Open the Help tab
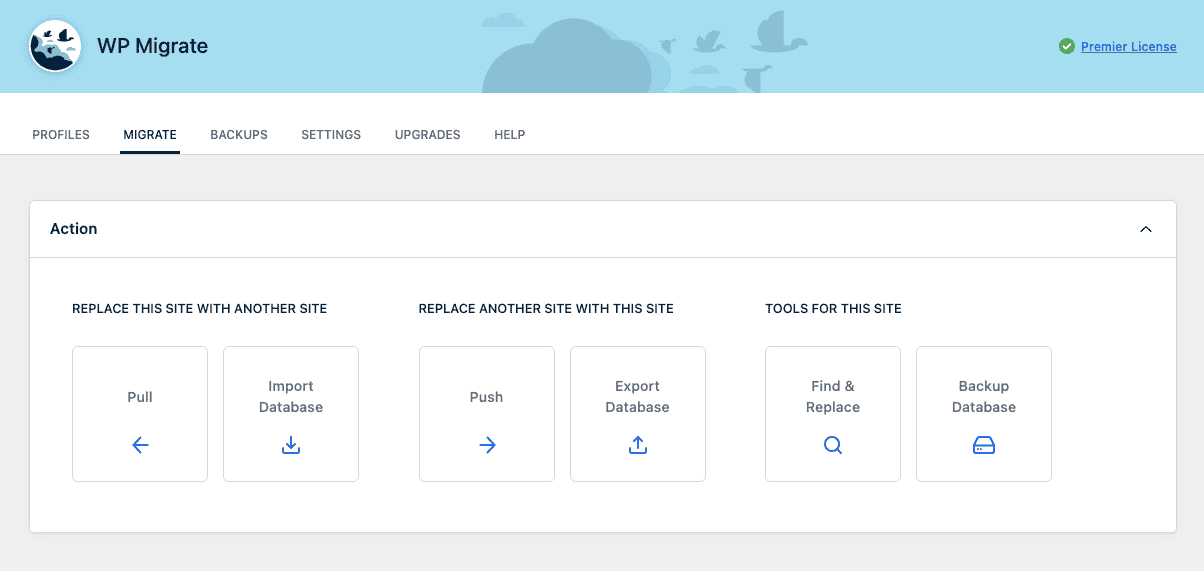This screenshot has height=571, width=1204. click(x=509, y=135)
